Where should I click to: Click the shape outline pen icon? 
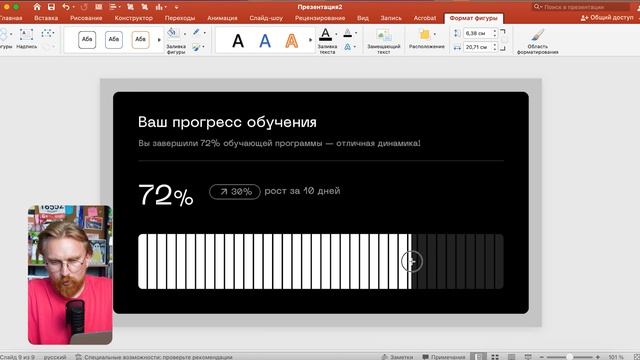point(196,32)
